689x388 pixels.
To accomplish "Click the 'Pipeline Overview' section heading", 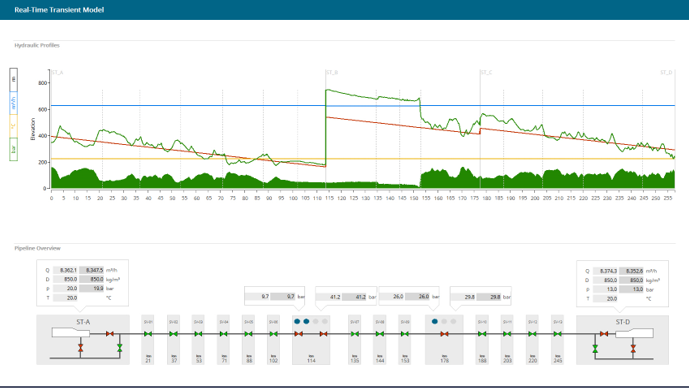I will 37,248.
